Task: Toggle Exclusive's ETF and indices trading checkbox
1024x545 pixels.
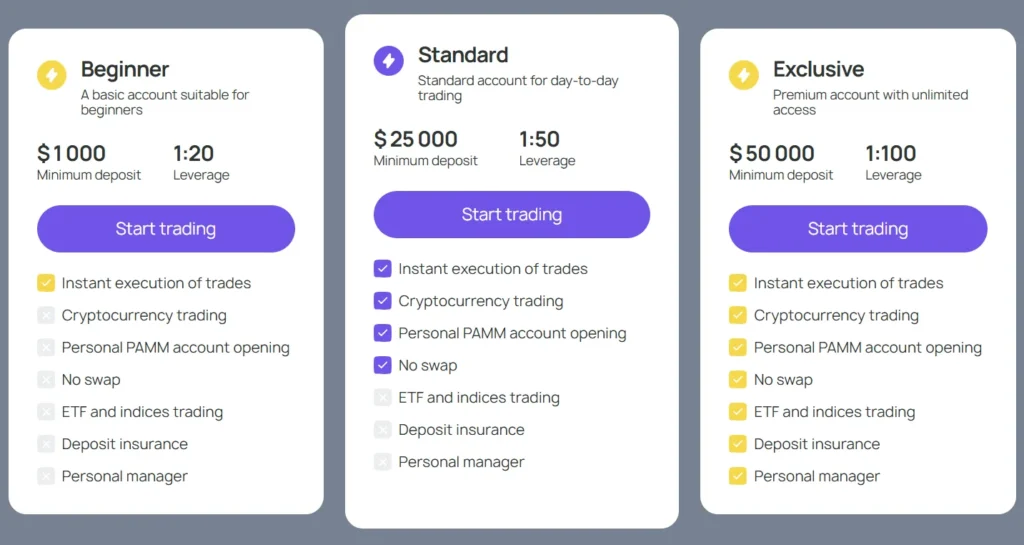Action: [x=738, y=412]
